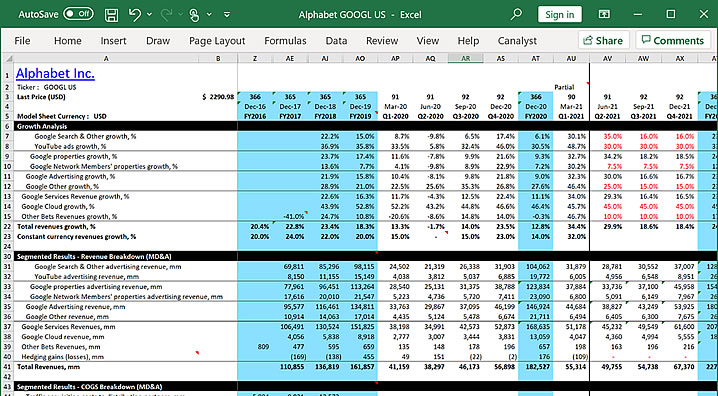Select column AR header
Screen dimensions: 718x396
click(x=465, y=58)
